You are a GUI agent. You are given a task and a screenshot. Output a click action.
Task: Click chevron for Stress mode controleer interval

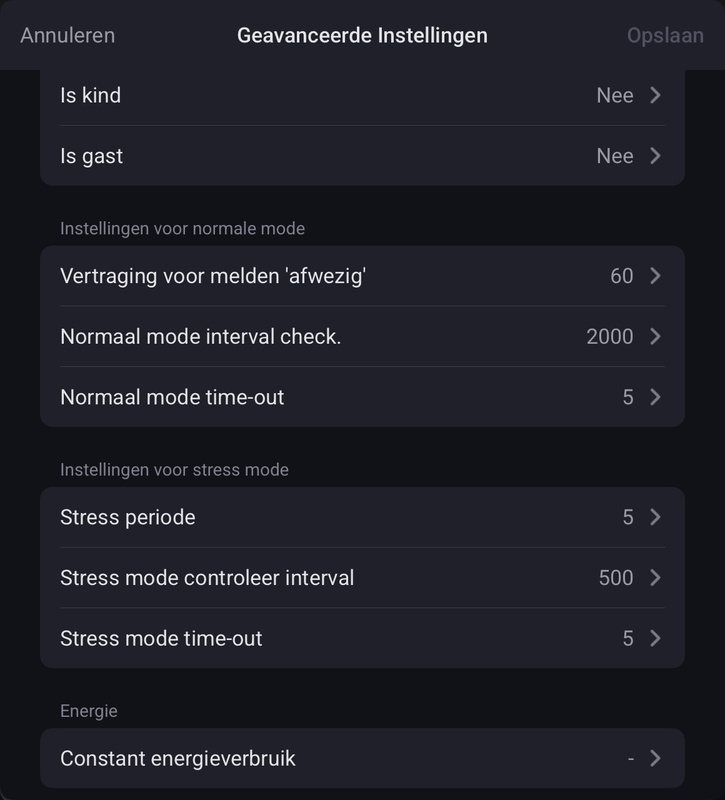click(x=655, y=578)
